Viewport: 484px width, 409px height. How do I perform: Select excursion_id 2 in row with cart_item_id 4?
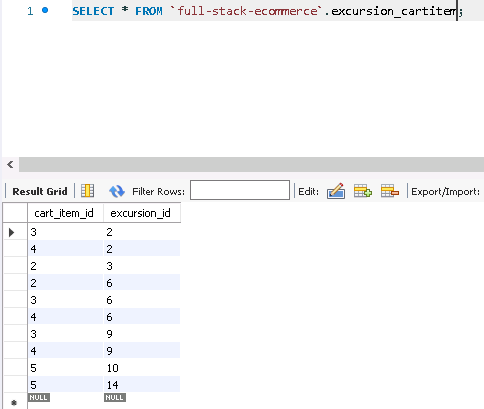pos(142,249)
